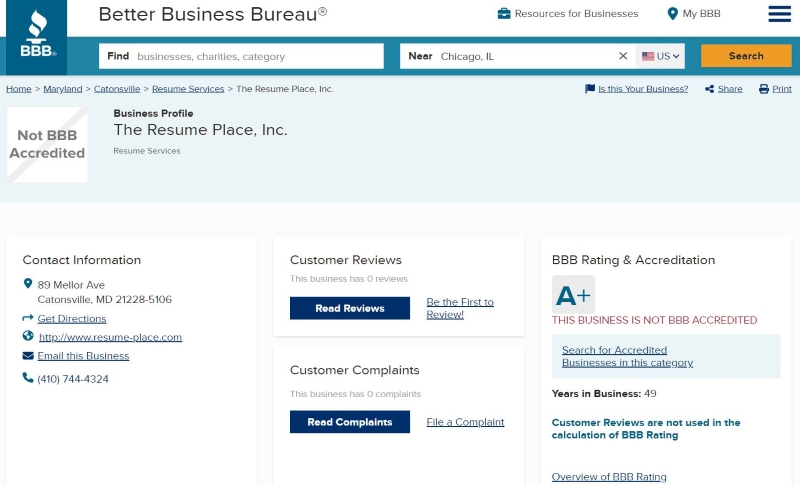Open the US country dropdown

coord(660,56)
